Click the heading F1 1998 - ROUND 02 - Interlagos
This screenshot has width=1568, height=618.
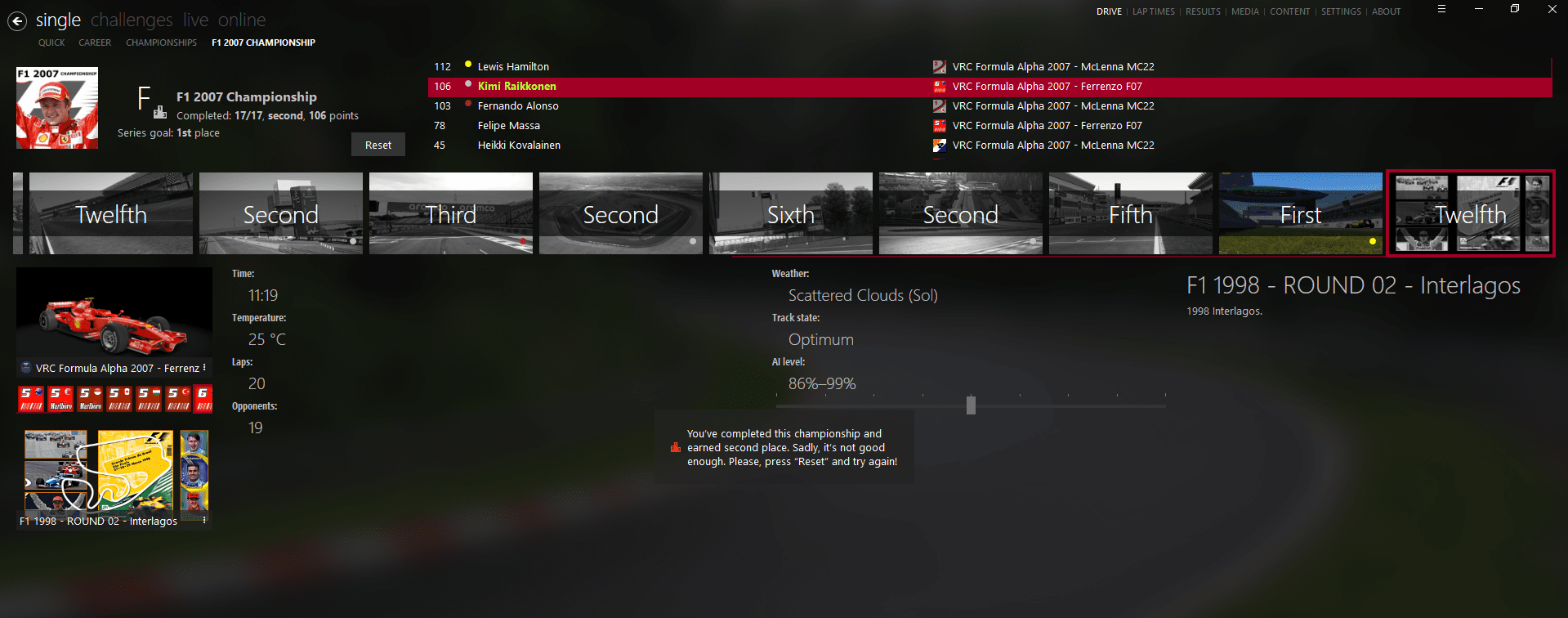coord(1353,285)
